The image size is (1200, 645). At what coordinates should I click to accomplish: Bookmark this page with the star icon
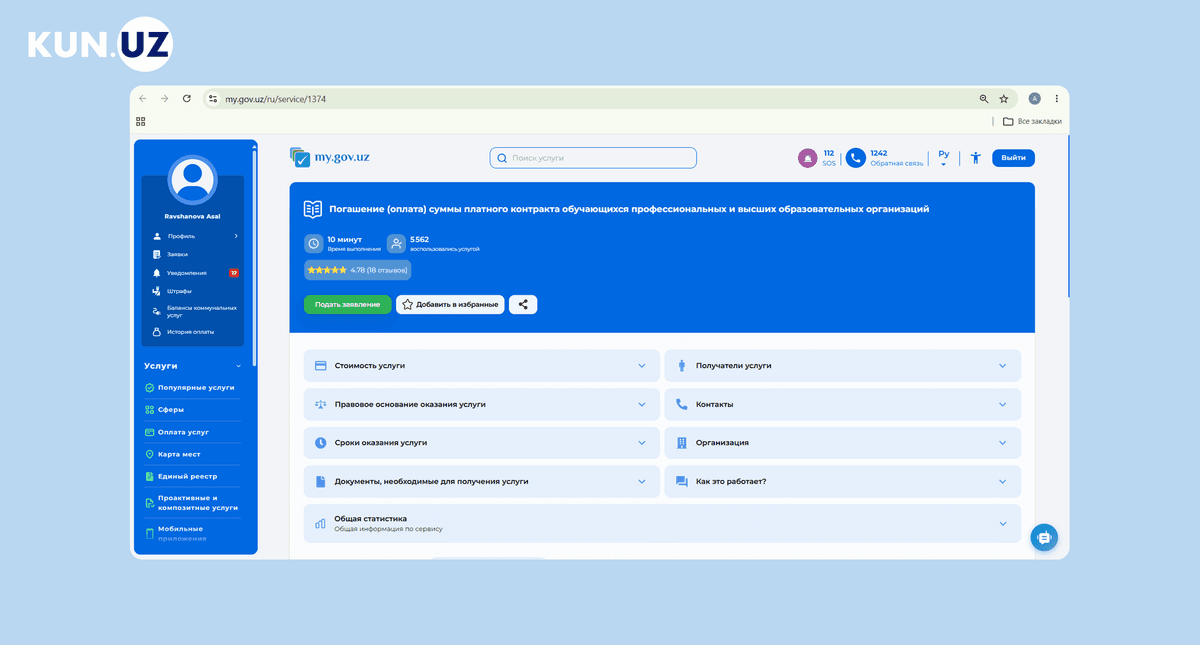[x=1004, y=99]
